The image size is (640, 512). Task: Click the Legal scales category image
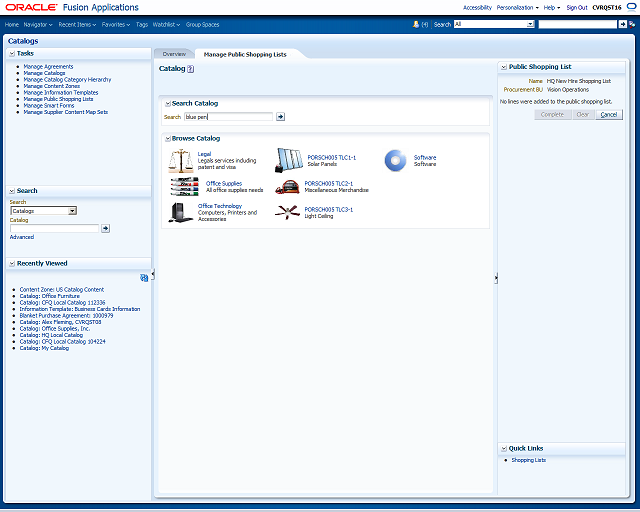180,160
